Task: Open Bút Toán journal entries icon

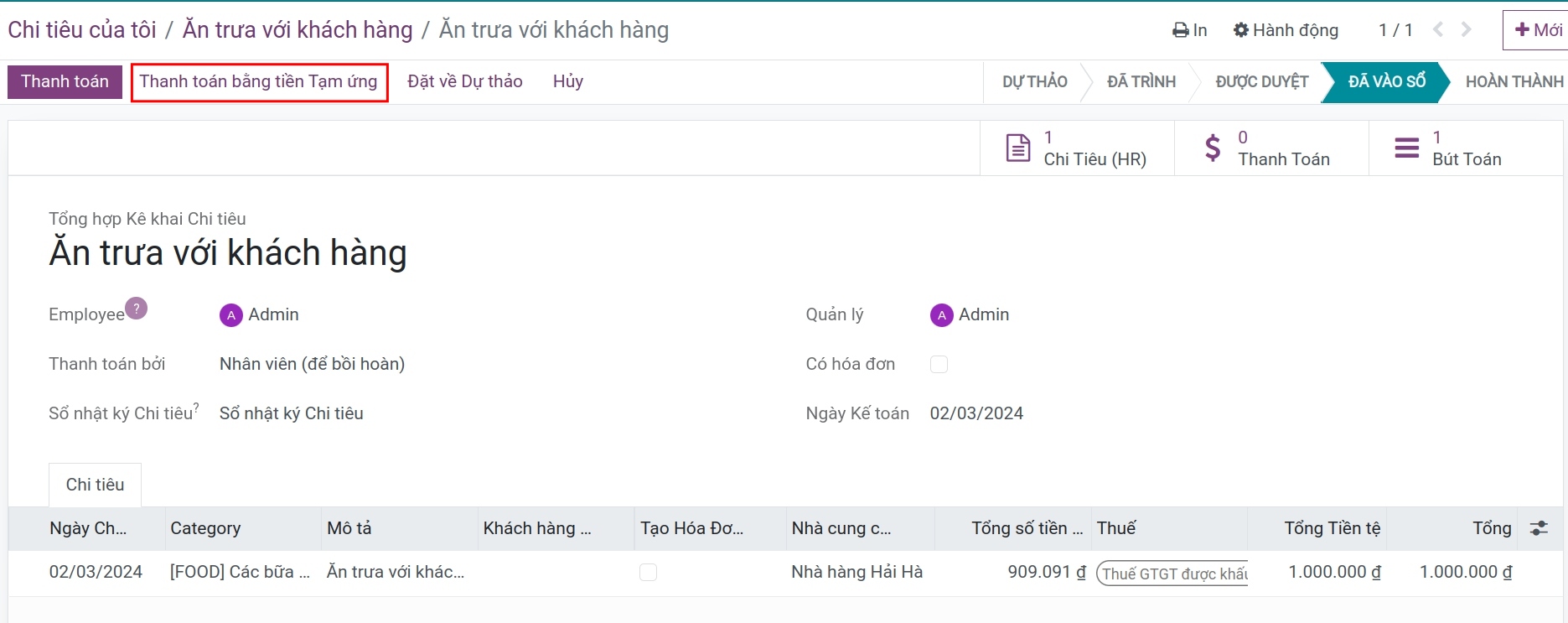Action: point(1407,148)
